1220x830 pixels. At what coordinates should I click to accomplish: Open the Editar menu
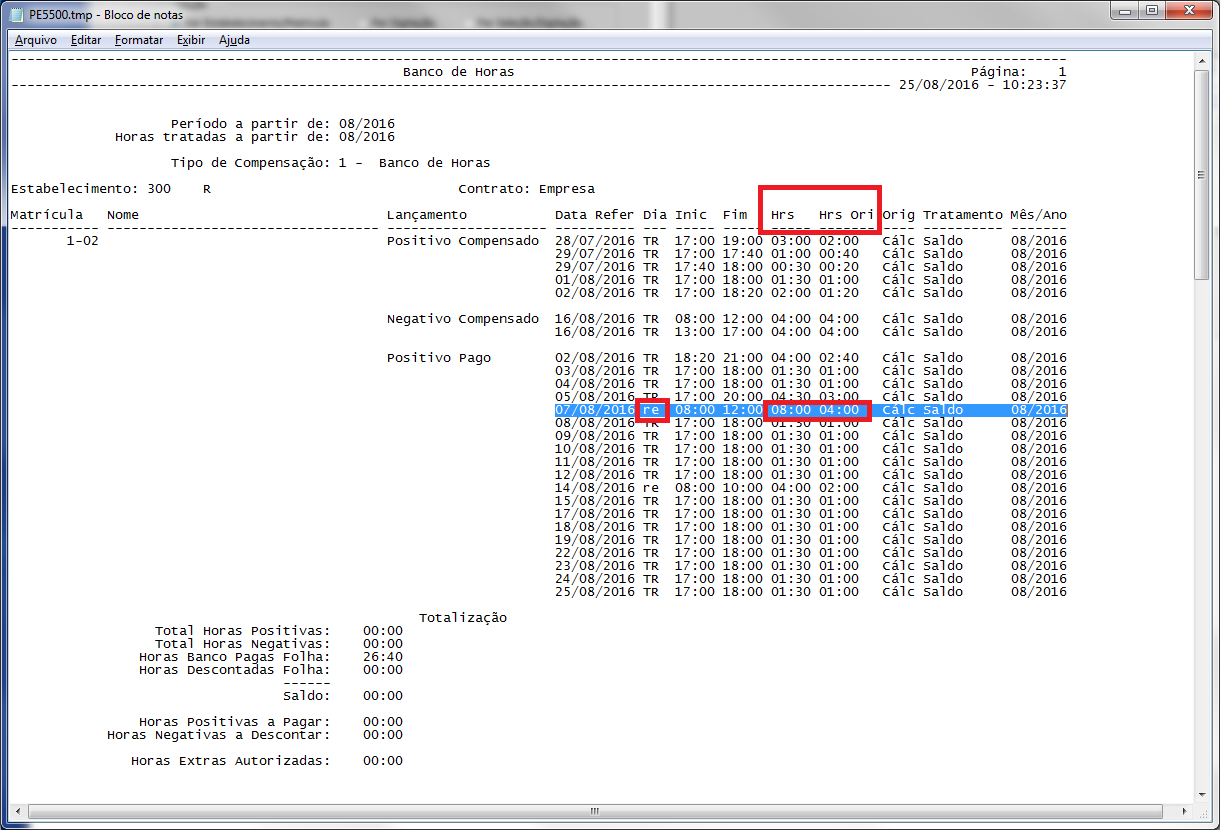click(86, 40)
